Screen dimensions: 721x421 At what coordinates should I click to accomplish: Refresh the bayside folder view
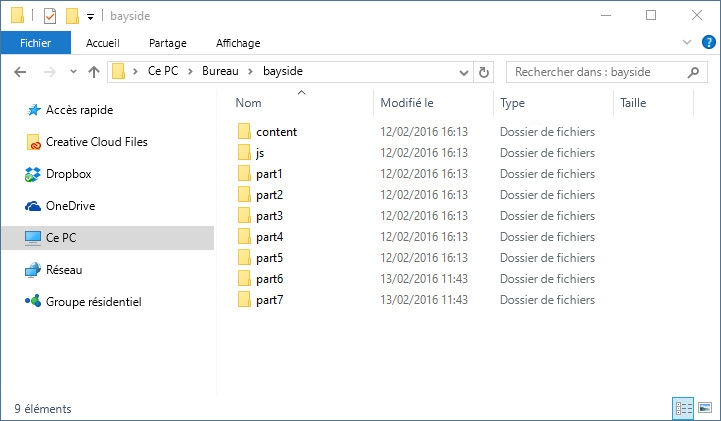tap(485, 72)
